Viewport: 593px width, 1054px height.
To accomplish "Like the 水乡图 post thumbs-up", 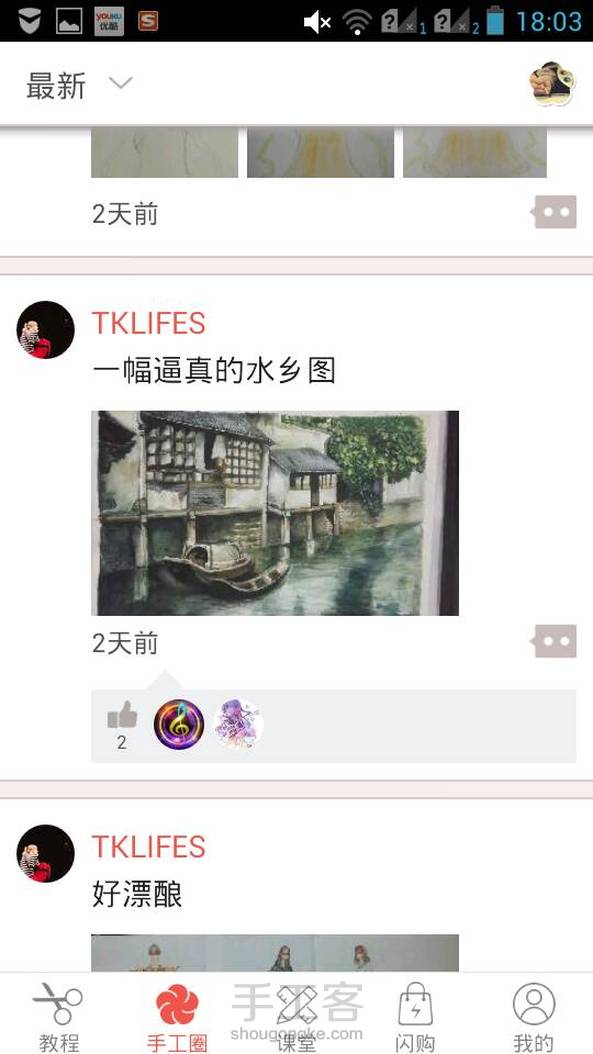I will (122, 715).
